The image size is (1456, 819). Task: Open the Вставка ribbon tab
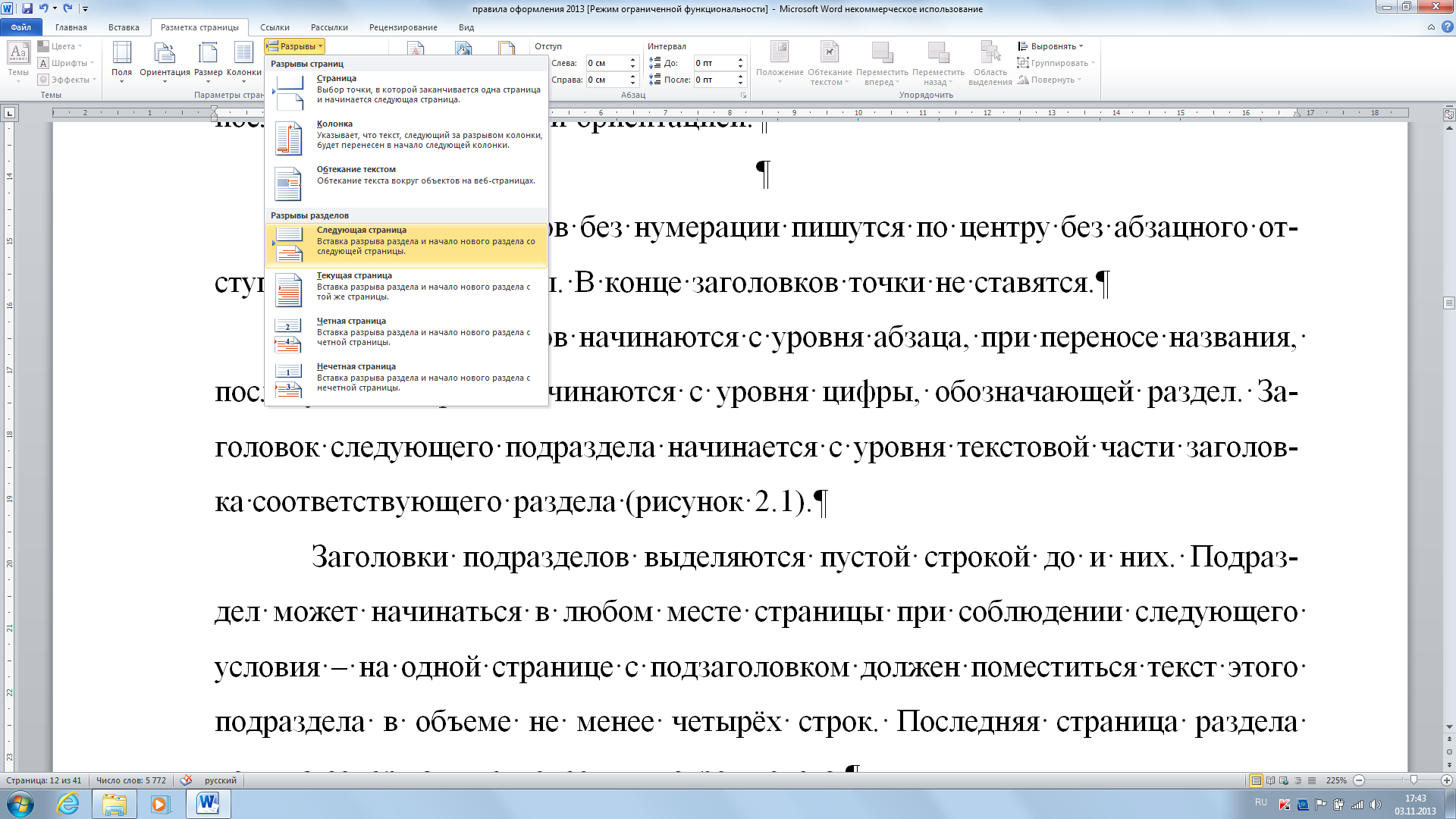click(x=124, y=27)
